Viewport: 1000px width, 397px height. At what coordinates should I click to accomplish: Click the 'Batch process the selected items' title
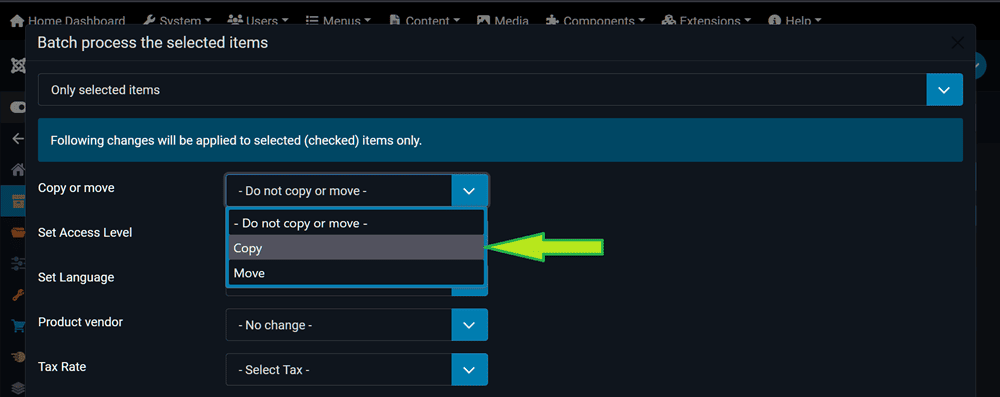tap(152, 43)
